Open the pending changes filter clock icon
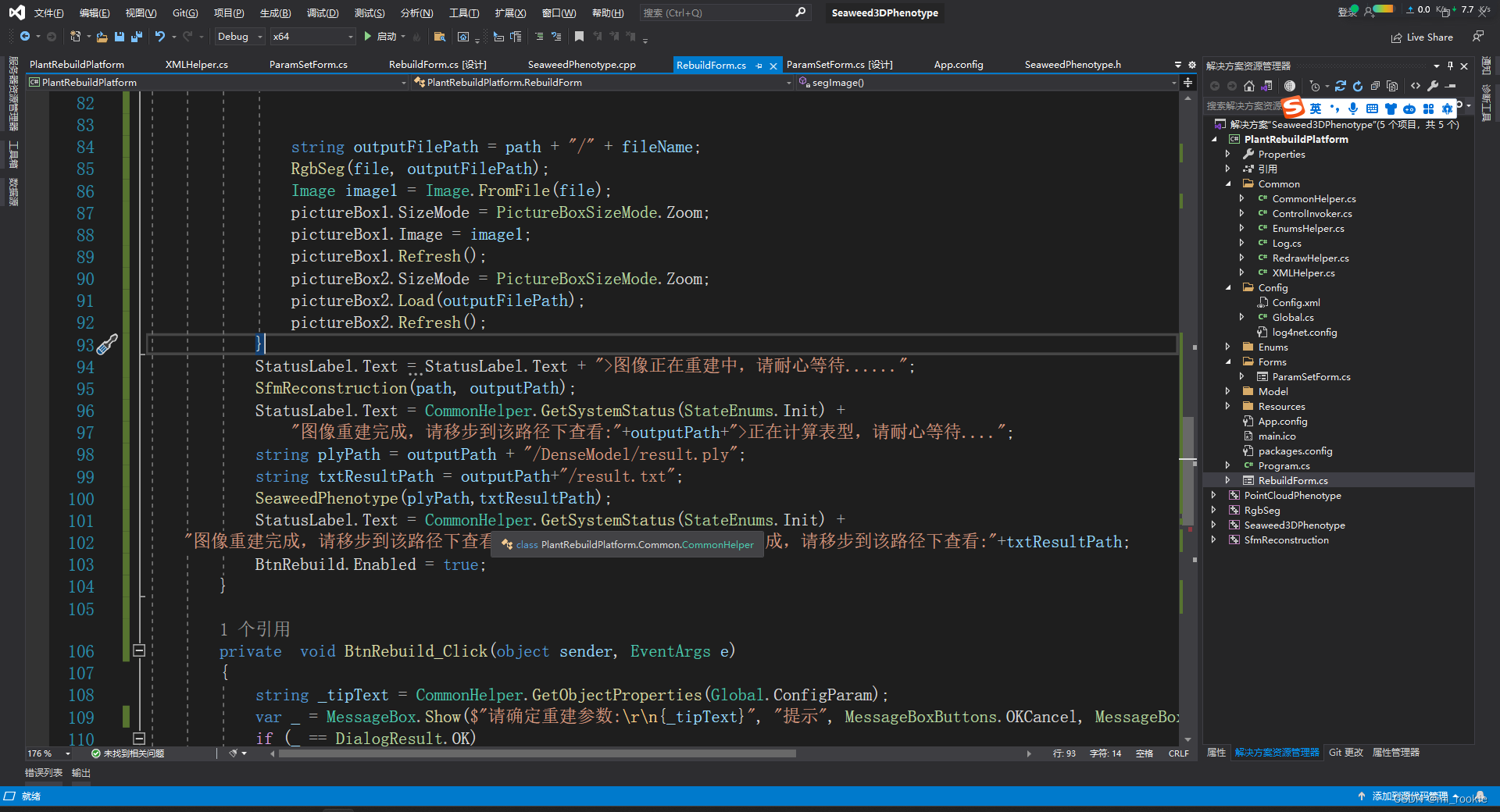1500x812 pixels. (1315, 86)
